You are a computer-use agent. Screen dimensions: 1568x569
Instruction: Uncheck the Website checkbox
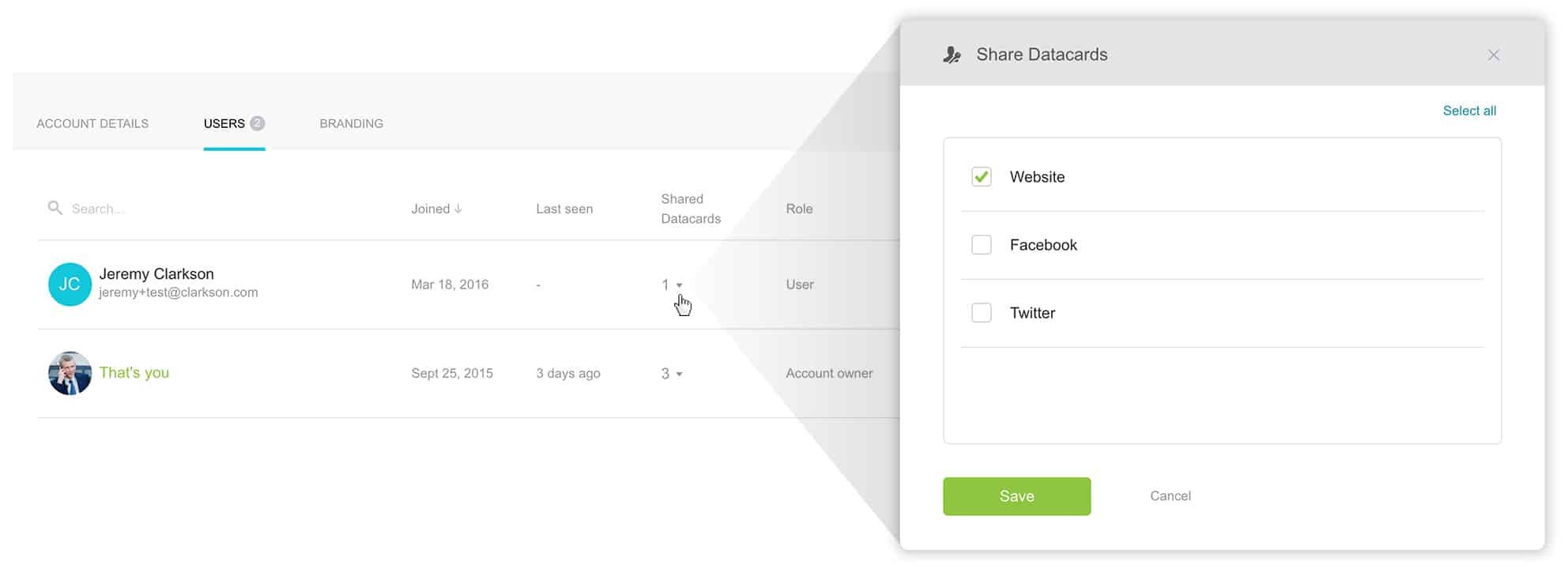coord(982,177)
